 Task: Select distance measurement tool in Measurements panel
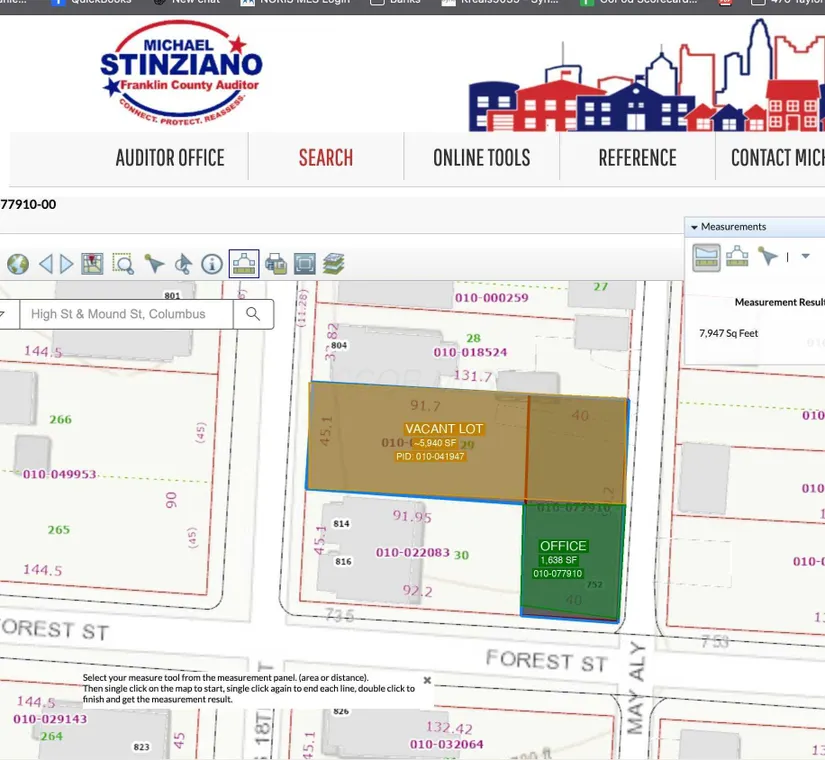pos(738,257)
